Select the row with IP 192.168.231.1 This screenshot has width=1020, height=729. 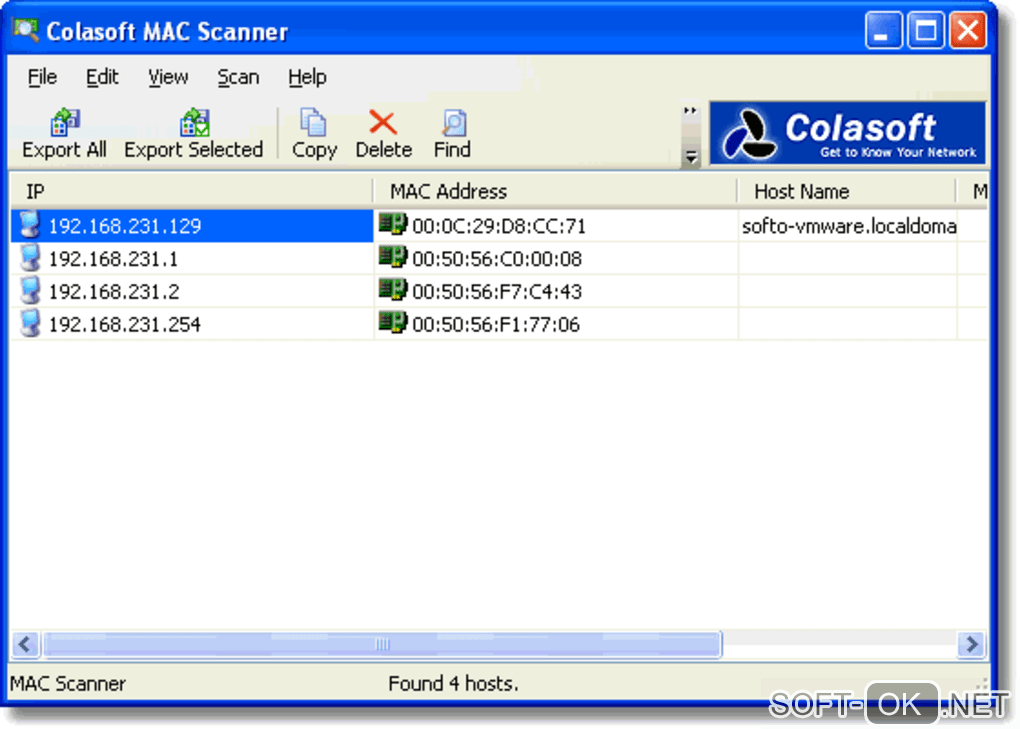coord(499,259)
